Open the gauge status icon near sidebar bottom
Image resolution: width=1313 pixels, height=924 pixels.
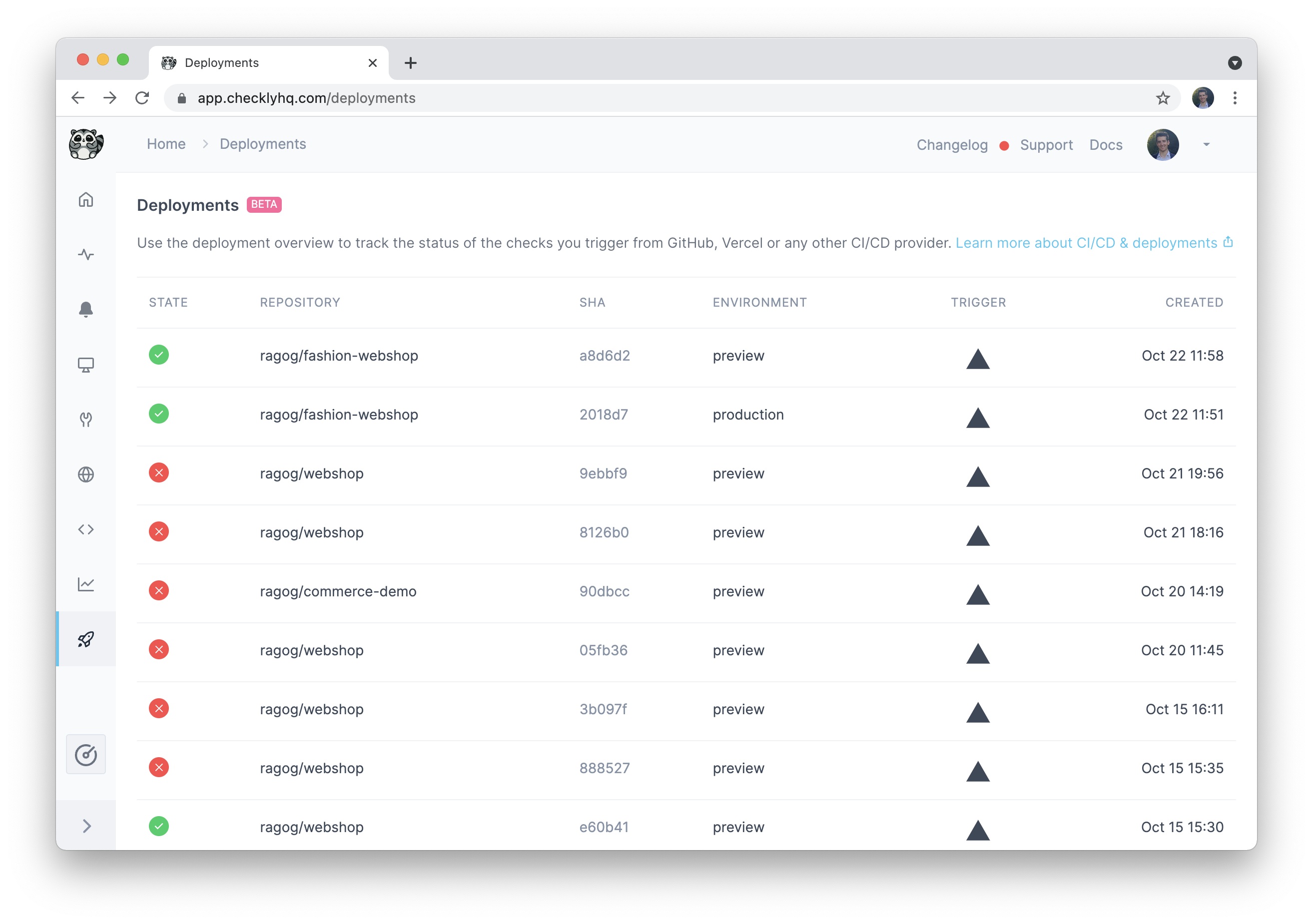click(86, 754)
